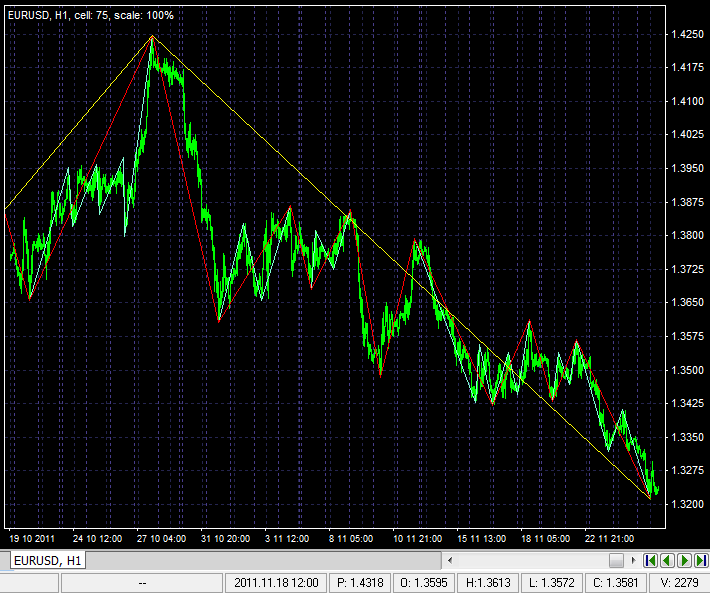Click the 10 11 21:00 time axis label
Viewport: 710px width, 593px height.
coord(417,539)
